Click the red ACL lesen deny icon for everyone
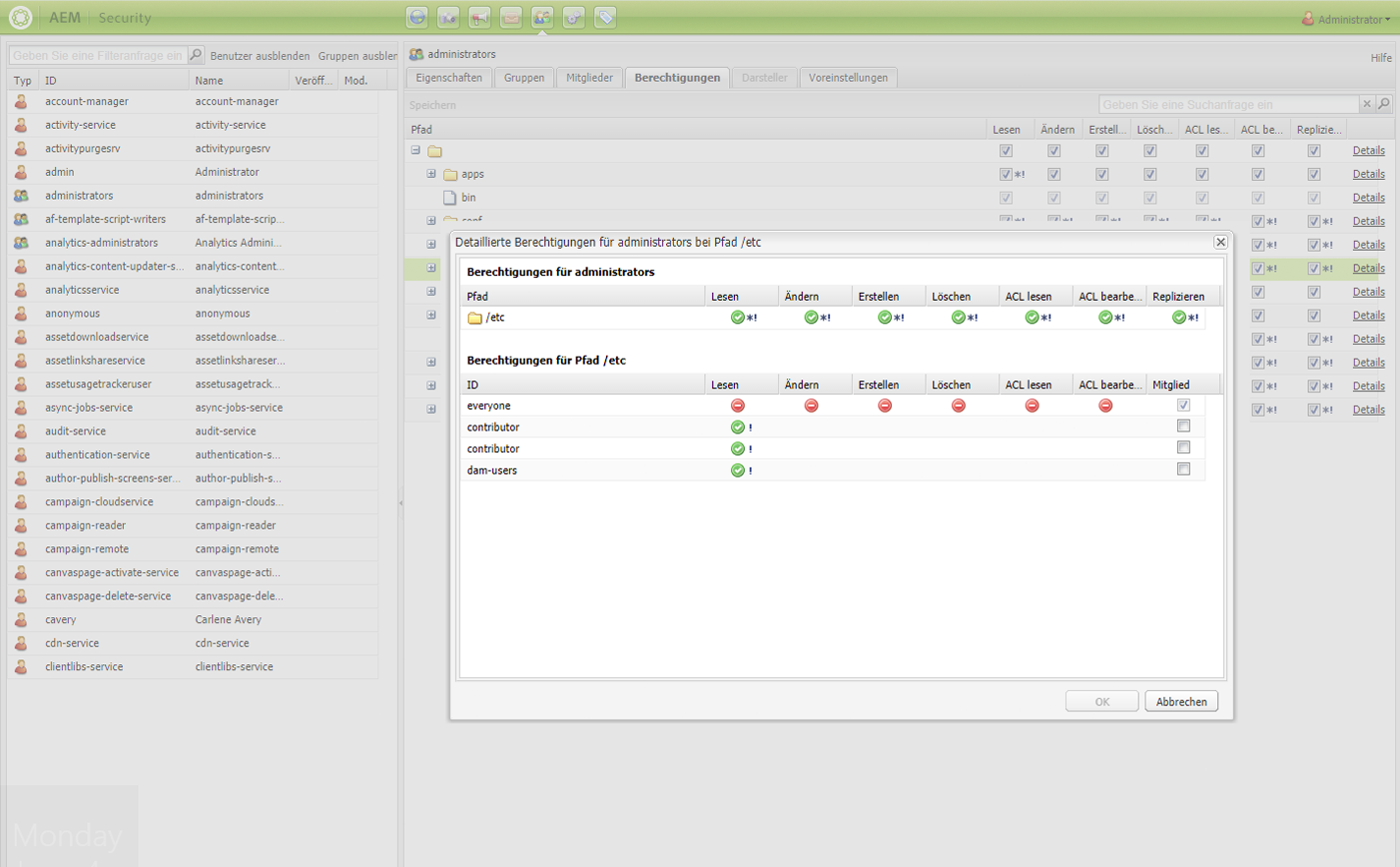The height and width of the screenshot is (867, 1400). [1033, 406]
